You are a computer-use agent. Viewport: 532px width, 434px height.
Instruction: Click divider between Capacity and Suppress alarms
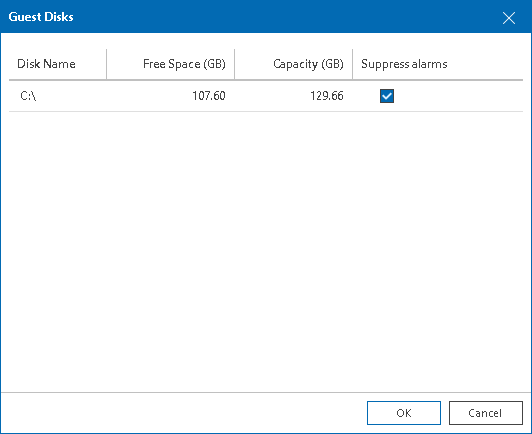point(353,64)
